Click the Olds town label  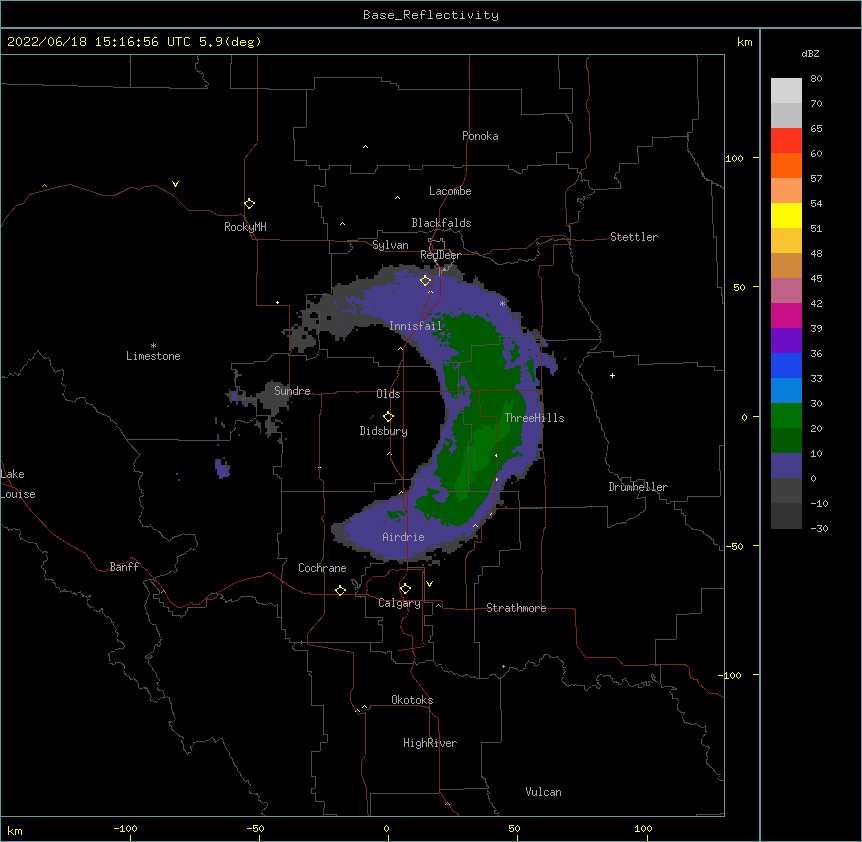click(x=388, y=394)
